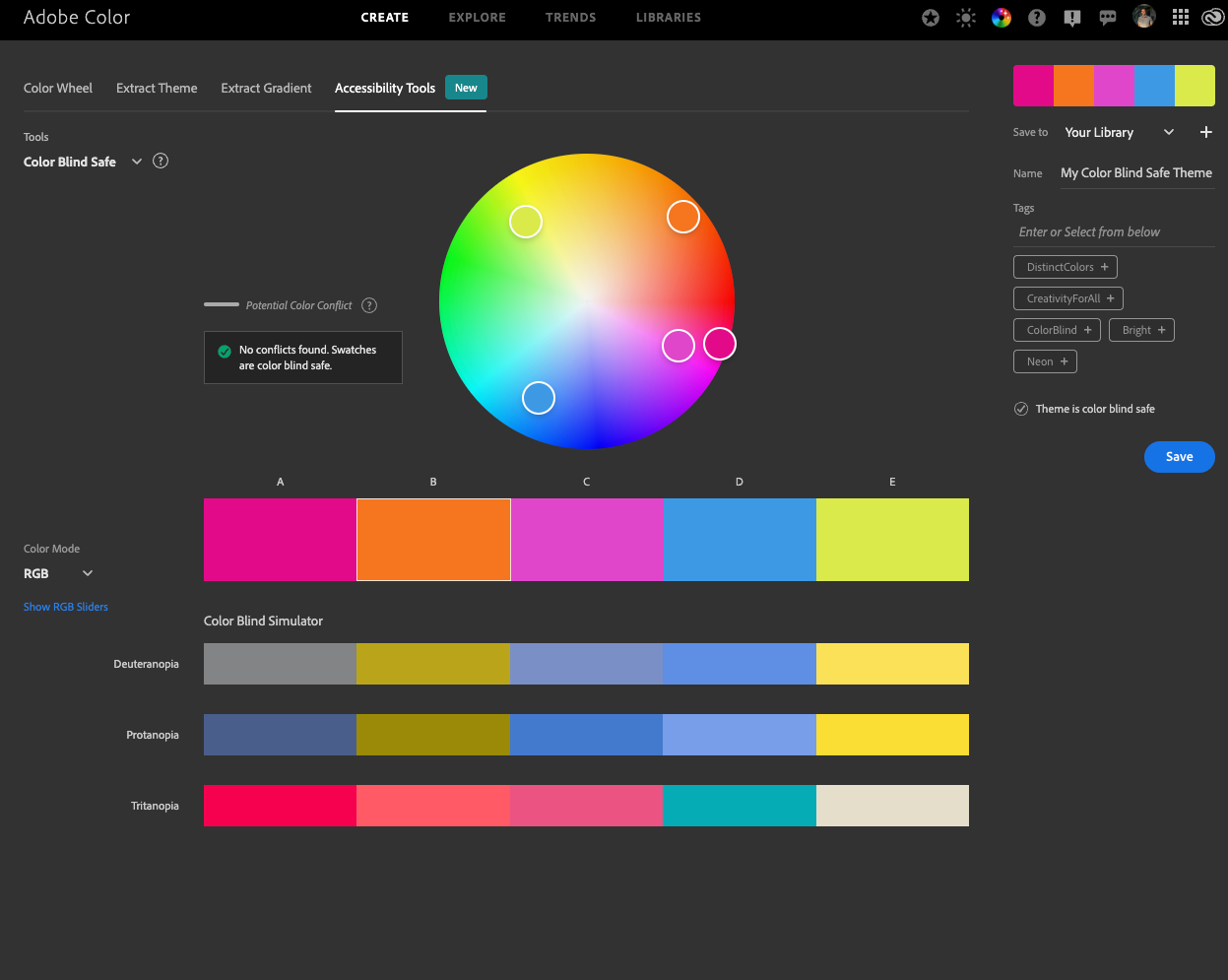Open the Creative Cloud icon
Screen dimensions: 1228x980
(1212, 18)
